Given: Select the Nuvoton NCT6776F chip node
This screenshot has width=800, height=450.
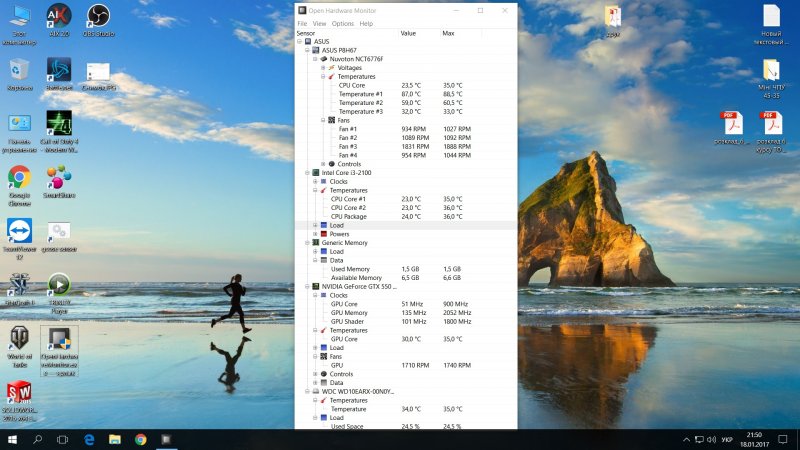Looking at the screenshot, I should (356, 59).
